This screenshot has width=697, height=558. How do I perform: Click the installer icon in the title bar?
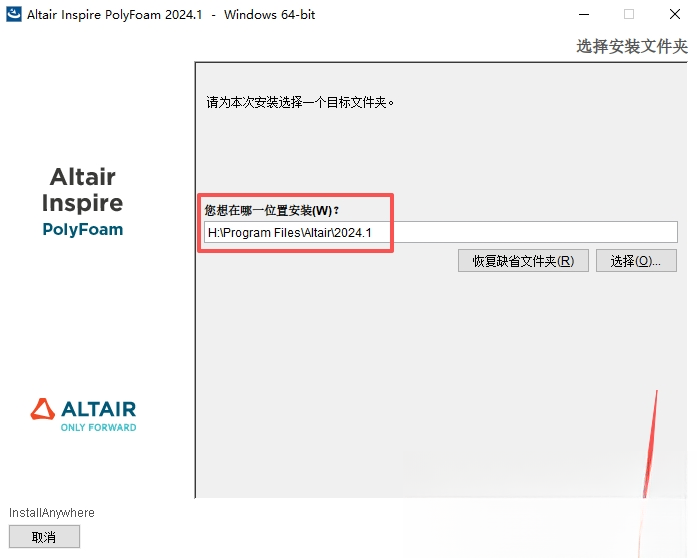click(x=13, y=14)
